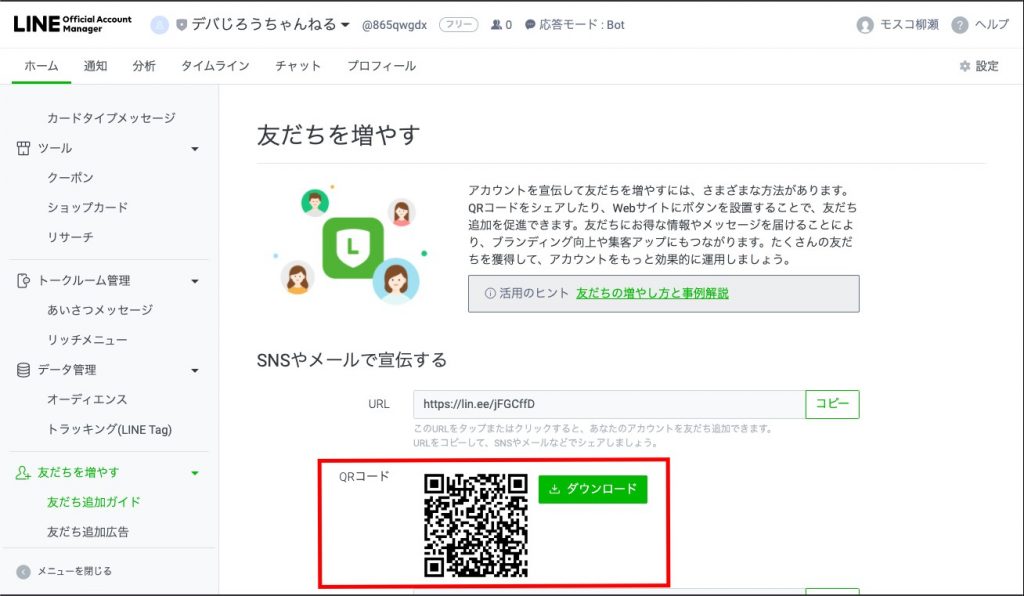Open リサーチ in the sidebar
Image resolution: width=1024 pixels, height=596 pixels.
click(x=71, y=237)
